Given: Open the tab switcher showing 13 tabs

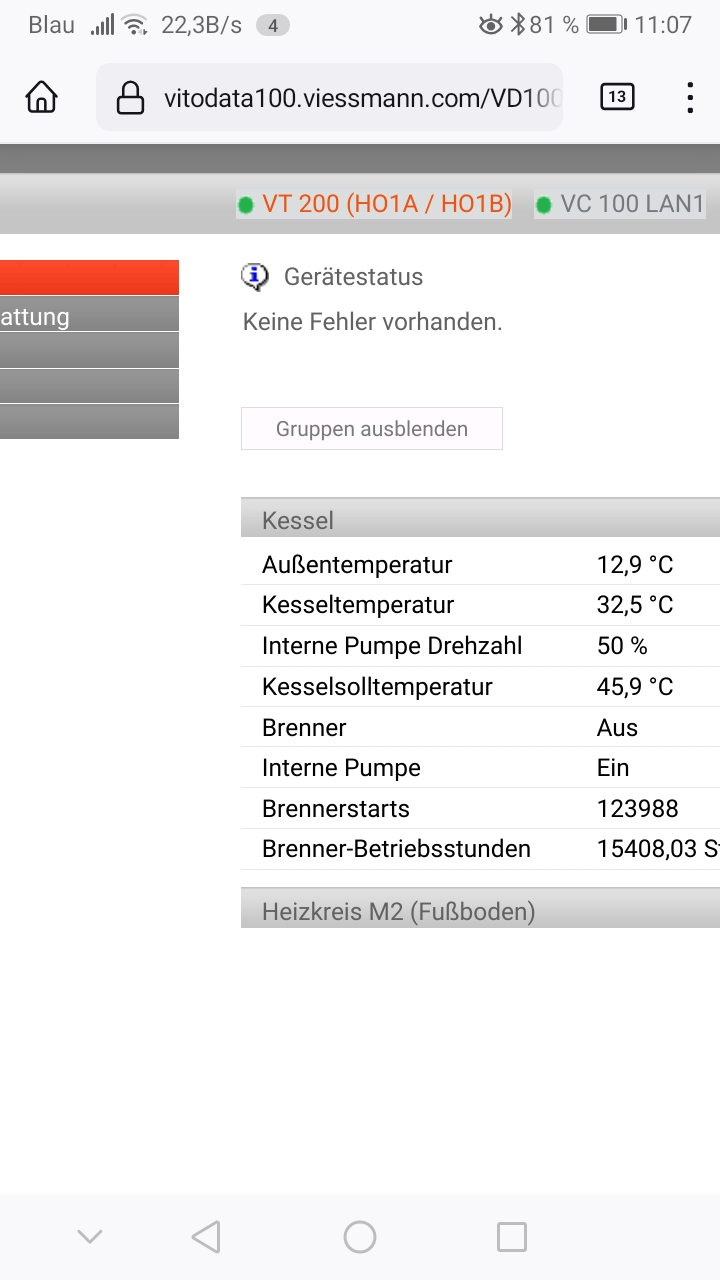Looking at the screenshot, I should point(616,97).
